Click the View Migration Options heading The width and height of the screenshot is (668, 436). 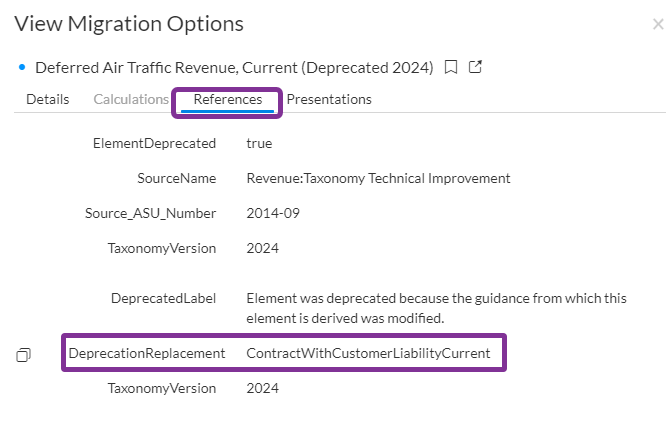[x=129, y=24]
